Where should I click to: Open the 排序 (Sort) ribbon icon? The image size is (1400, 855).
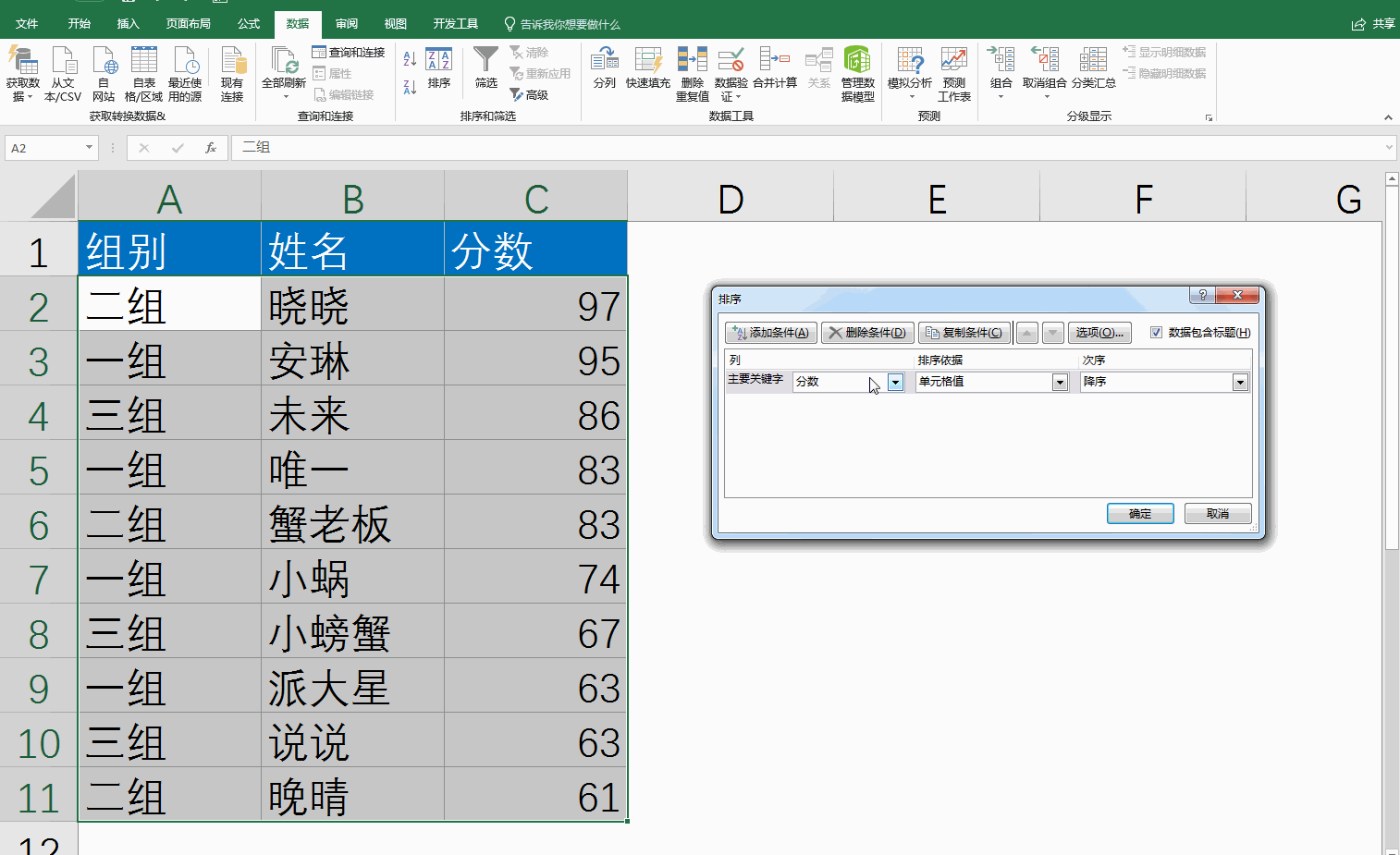[x=439, y=68]
